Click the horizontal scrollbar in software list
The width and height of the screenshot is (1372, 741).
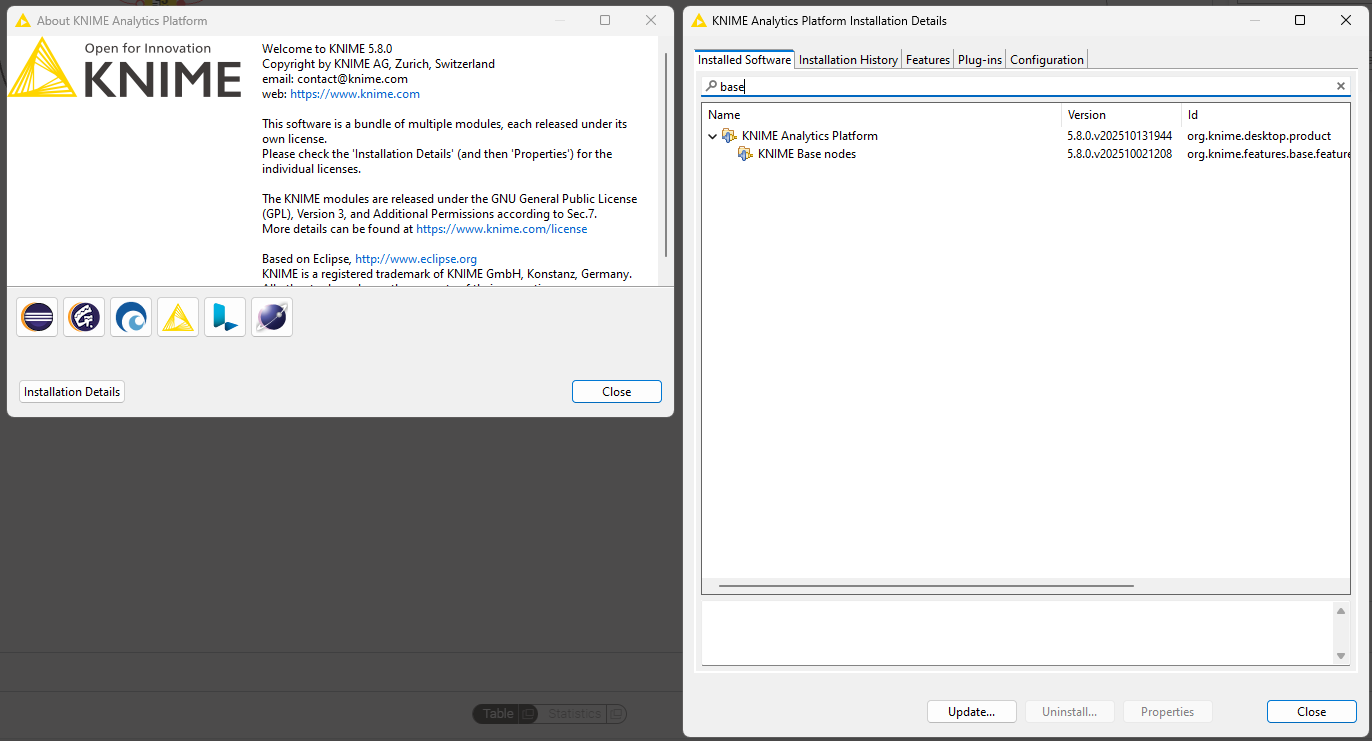tap(925, 586)
